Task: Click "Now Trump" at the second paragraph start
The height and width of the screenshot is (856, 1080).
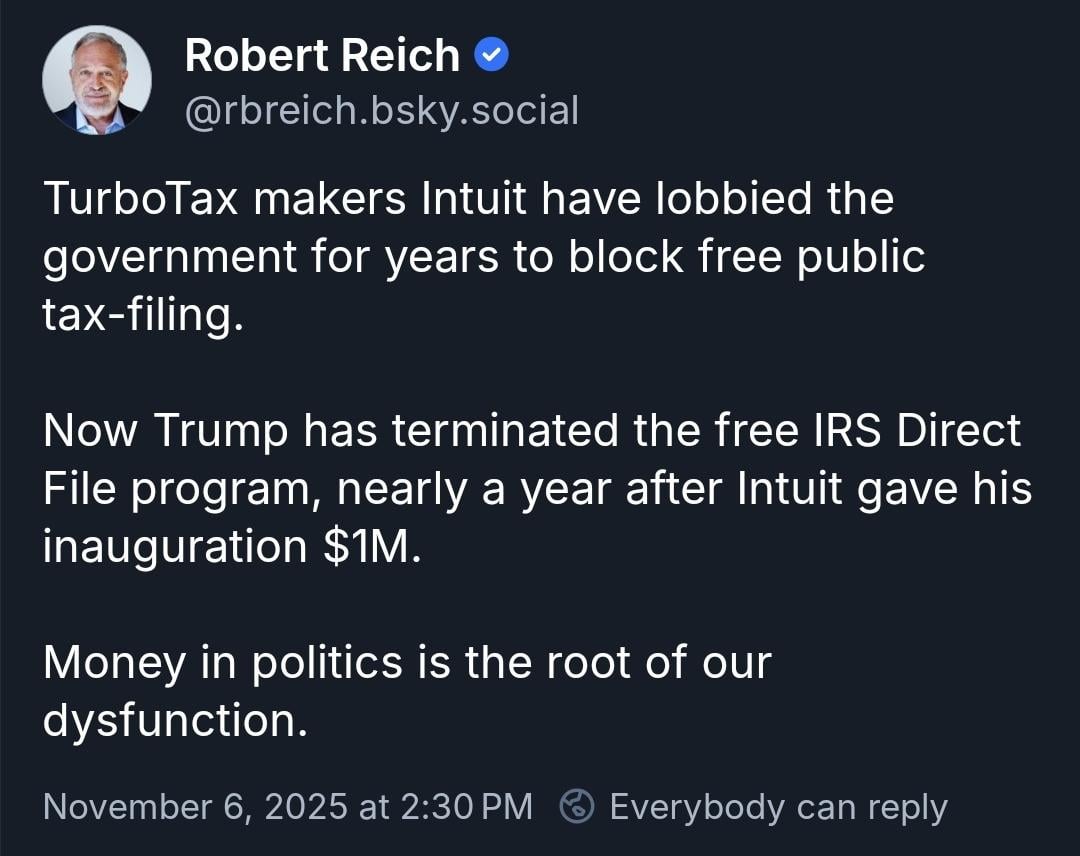Action: (x=165, y=431)
